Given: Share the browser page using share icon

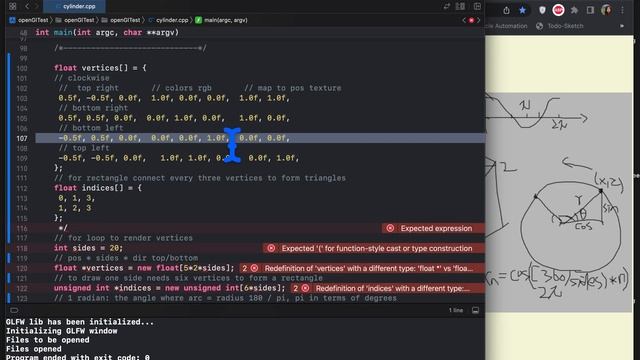Looking at the screenshot, I should (x=506, y=10).
